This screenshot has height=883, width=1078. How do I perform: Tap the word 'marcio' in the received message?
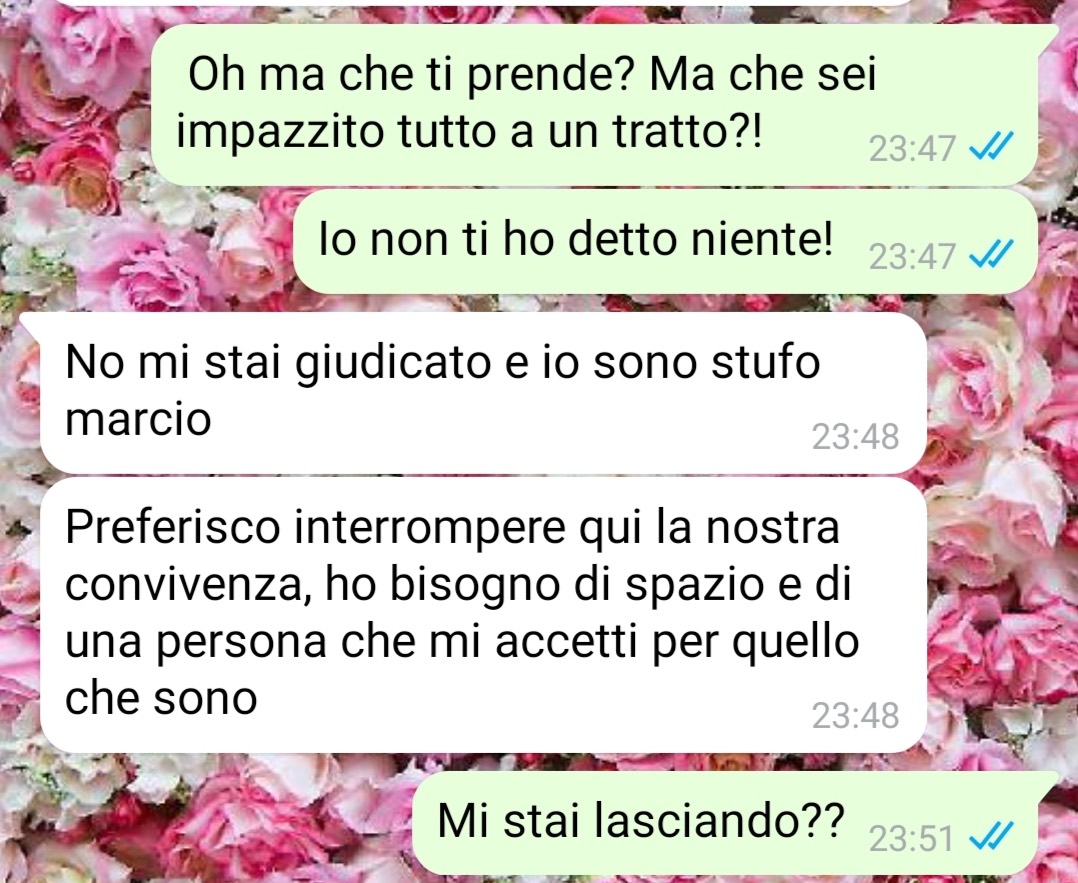click(138, 418)
